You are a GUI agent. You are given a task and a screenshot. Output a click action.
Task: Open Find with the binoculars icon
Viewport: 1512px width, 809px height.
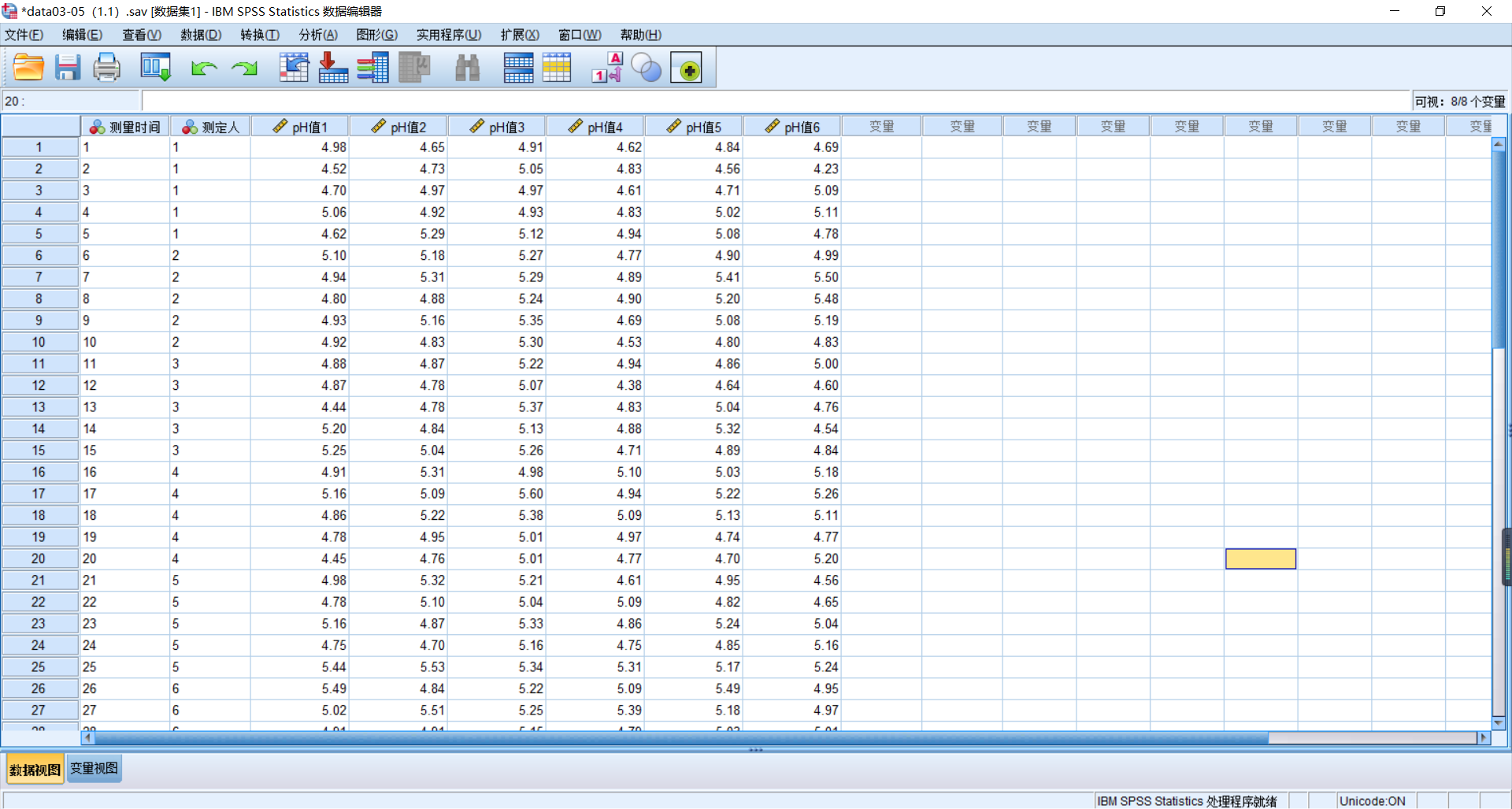pyautogui.click(x=467, y=68)
